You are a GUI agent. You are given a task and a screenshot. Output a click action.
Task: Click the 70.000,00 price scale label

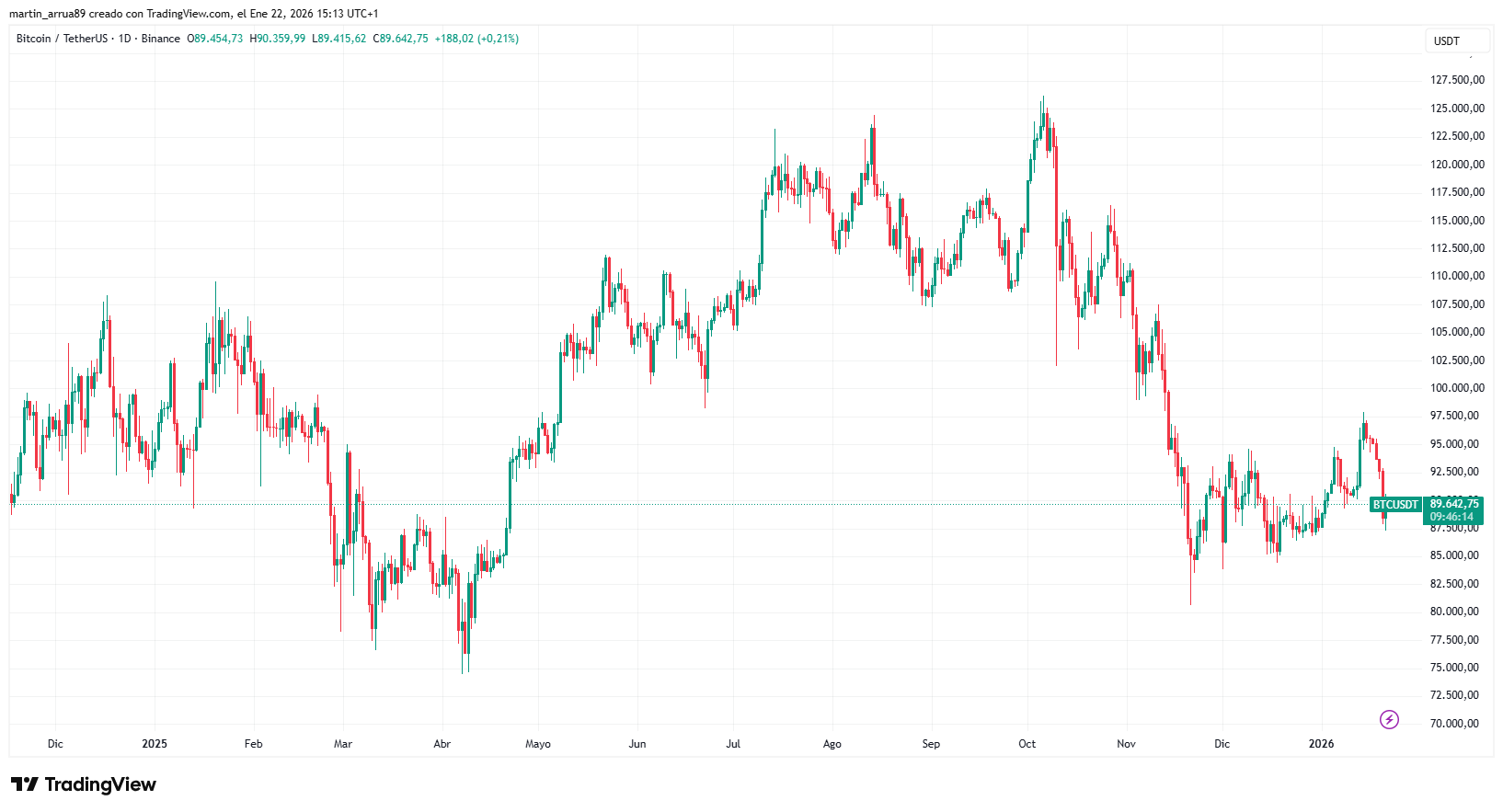point(1454,724)
